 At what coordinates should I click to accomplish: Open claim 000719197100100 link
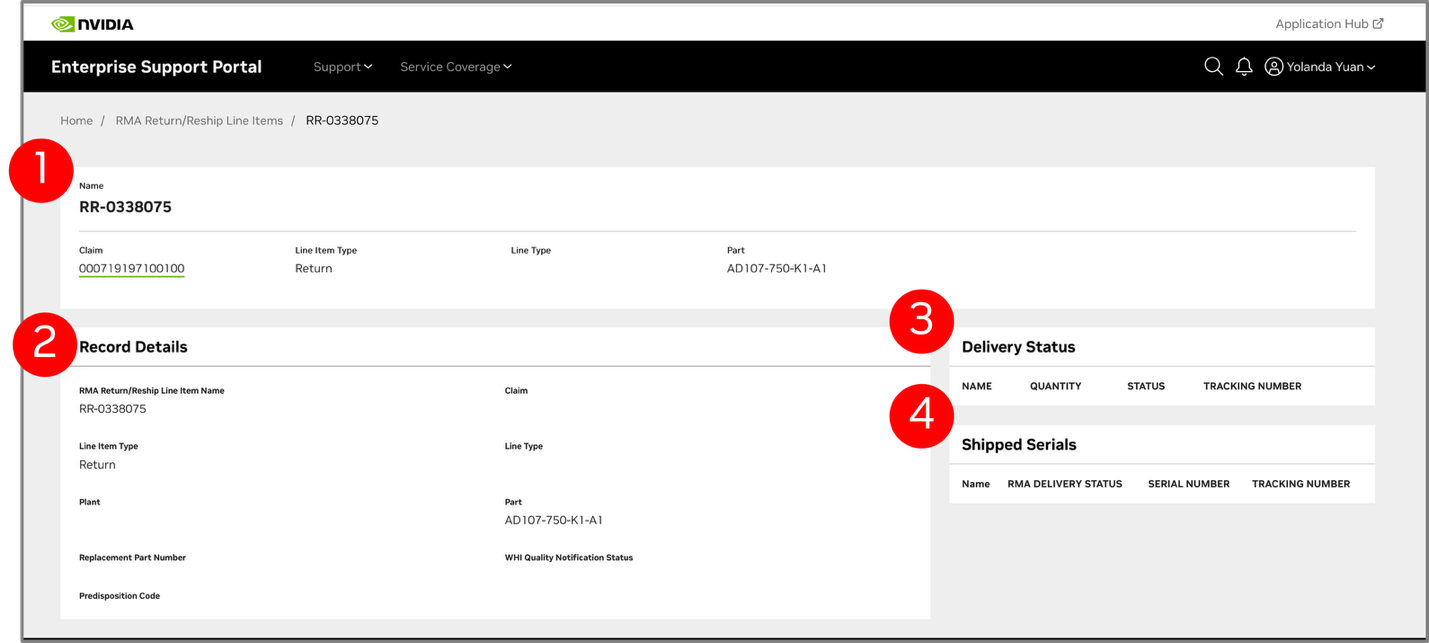coord(132,268)
